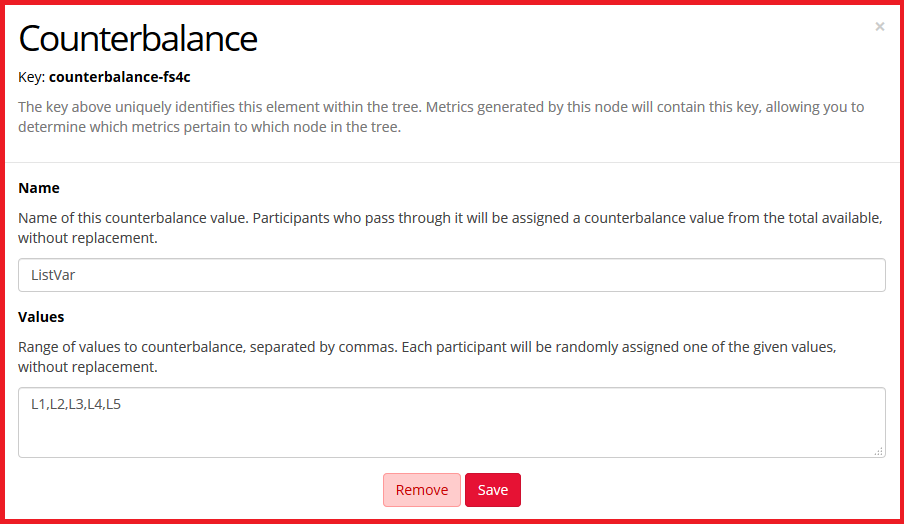Screen dimensions: 904x524
Task: Close the Counterbalance dialog with the × icon
Action: [x=880, y=27]
